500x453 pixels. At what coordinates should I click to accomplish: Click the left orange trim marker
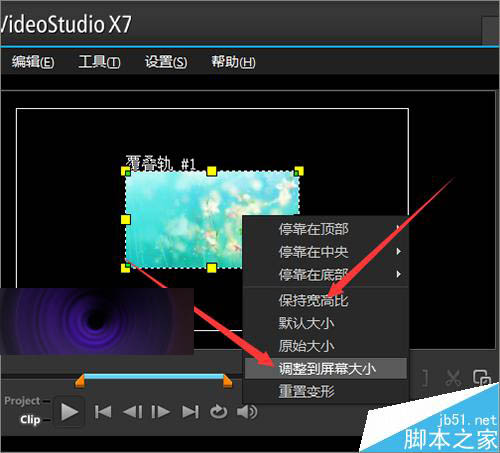coord(80,380)
